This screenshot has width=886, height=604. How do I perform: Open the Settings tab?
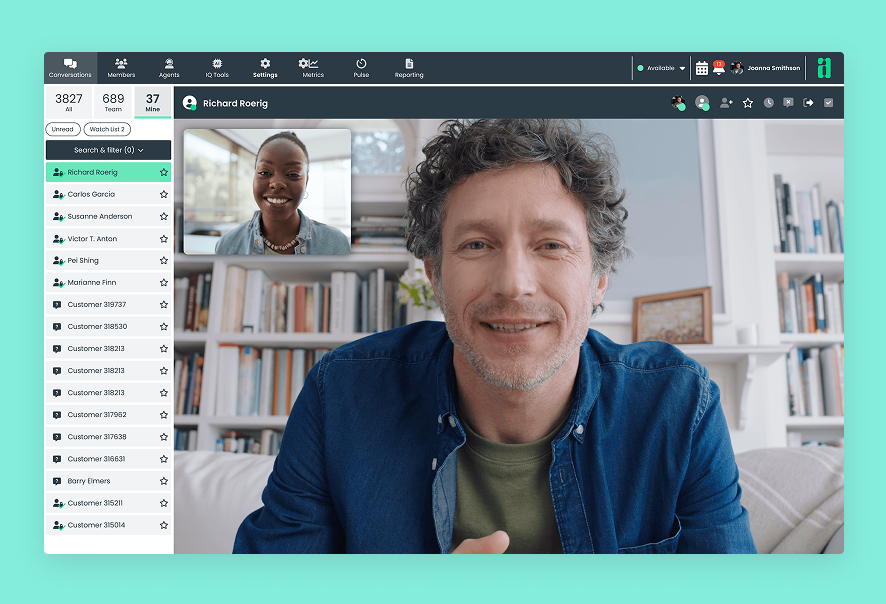pyautogui.click(x=265, y=68)
